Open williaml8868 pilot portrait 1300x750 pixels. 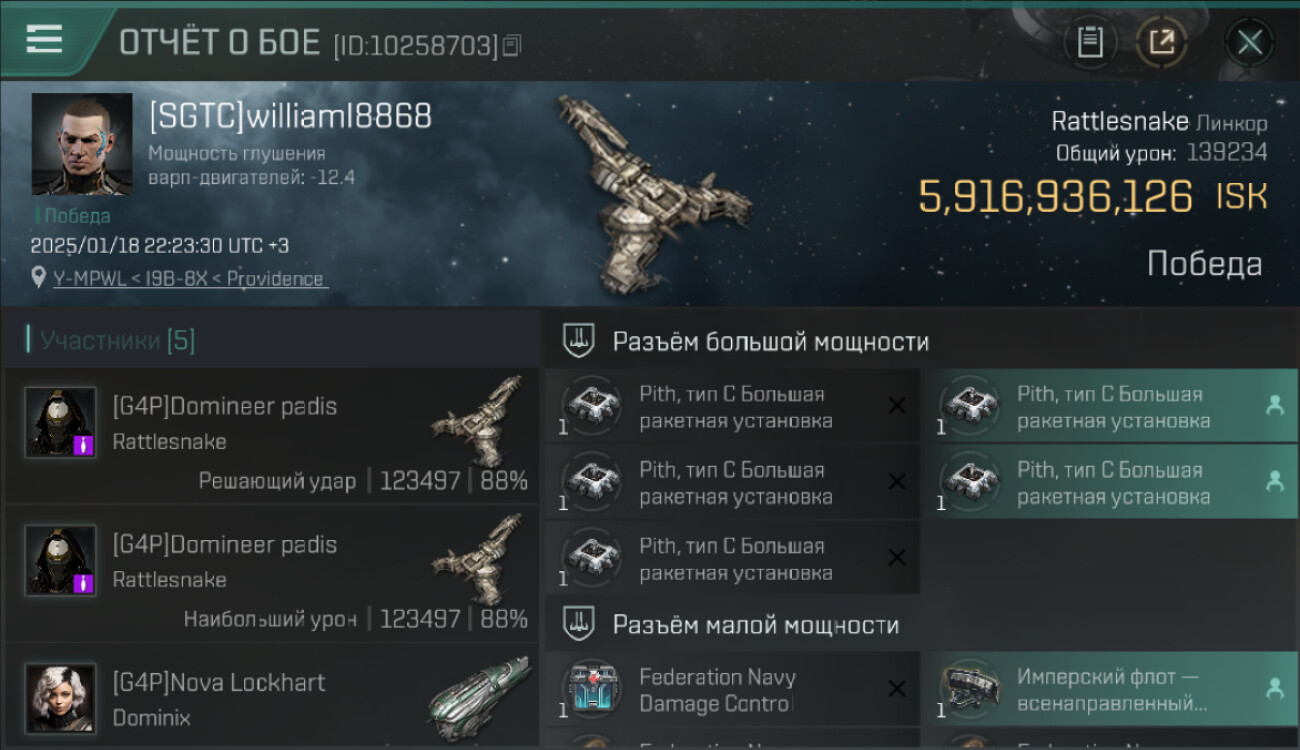click(x=82, y=144)
